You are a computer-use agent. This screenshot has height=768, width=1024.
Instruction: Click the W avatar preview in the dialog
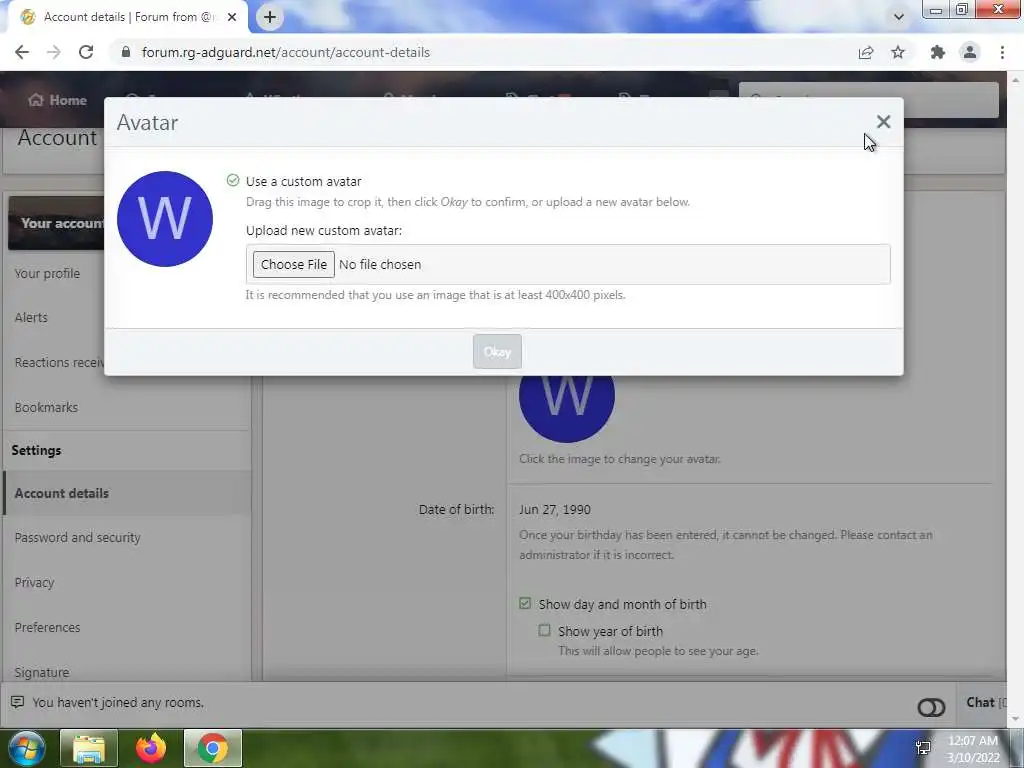165,219
